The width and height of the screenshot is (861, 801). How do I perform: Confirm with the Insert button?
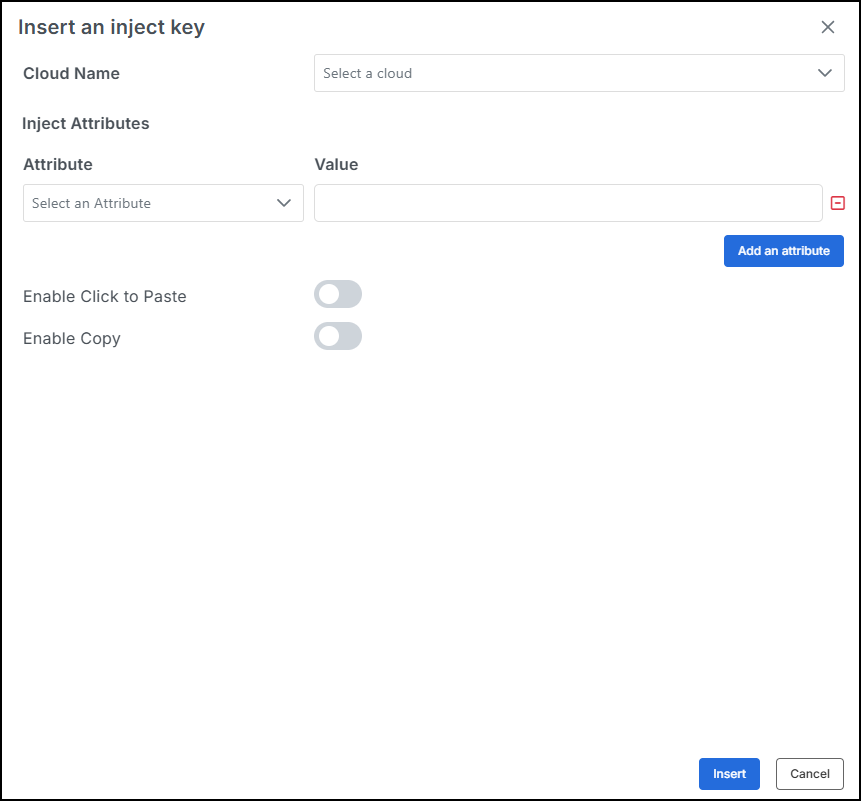click(x=729, y=774)
